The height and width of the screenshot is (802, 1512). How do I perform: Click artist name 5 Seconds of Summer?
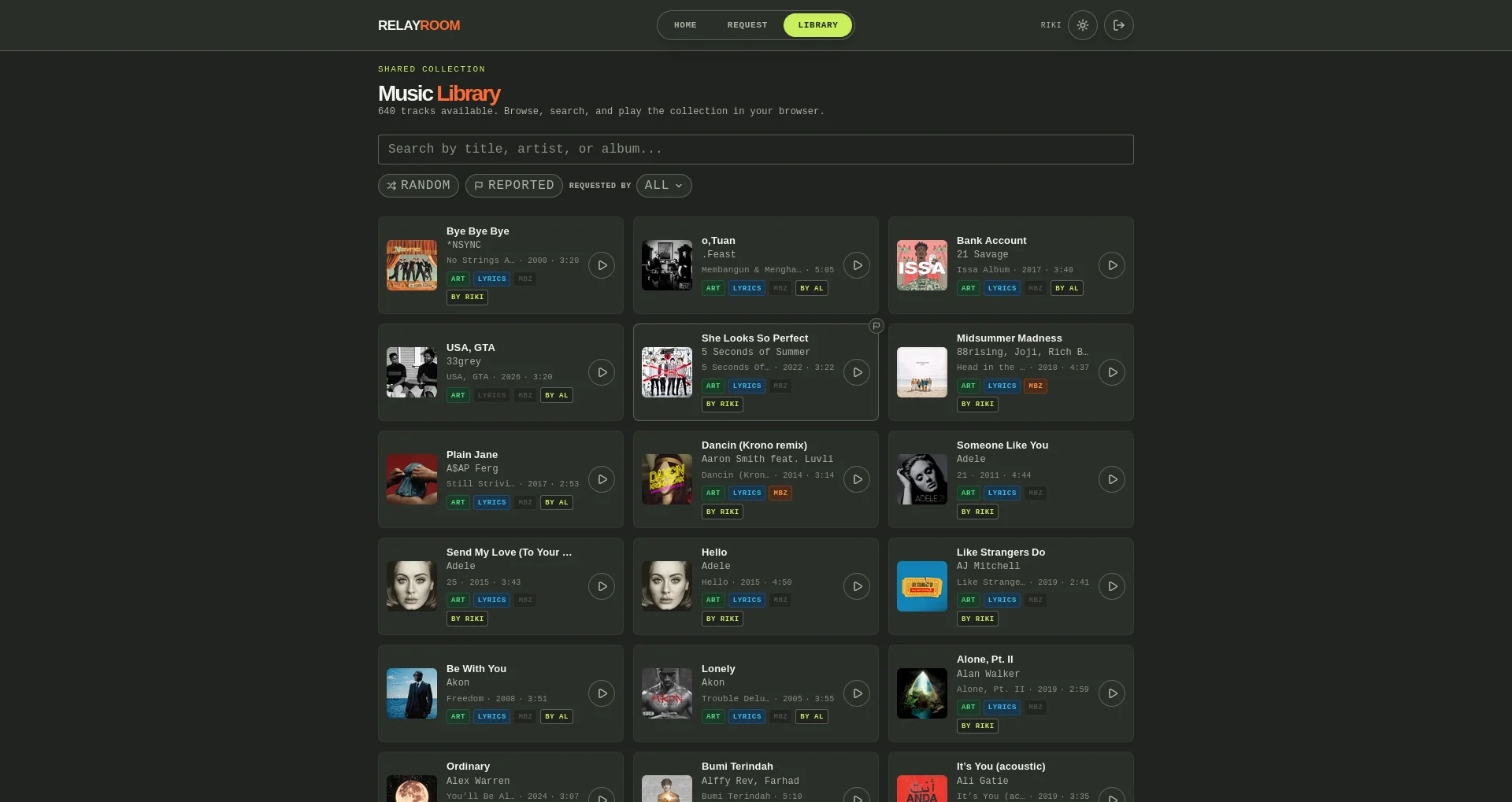(x=756, y=353)
